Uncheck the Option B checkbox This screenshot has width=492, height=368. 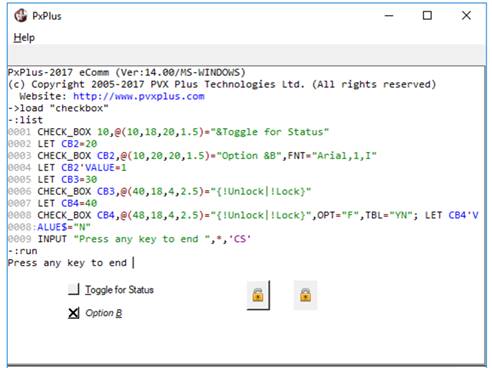pos(74,313)
